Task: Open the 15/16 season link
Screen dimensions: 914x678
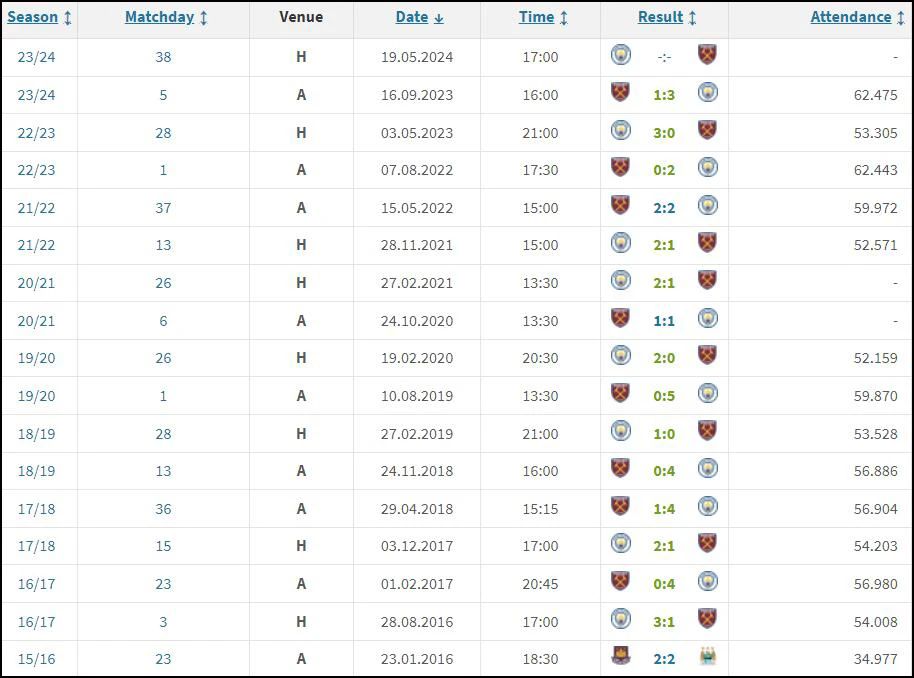Action: click(36, 659)
